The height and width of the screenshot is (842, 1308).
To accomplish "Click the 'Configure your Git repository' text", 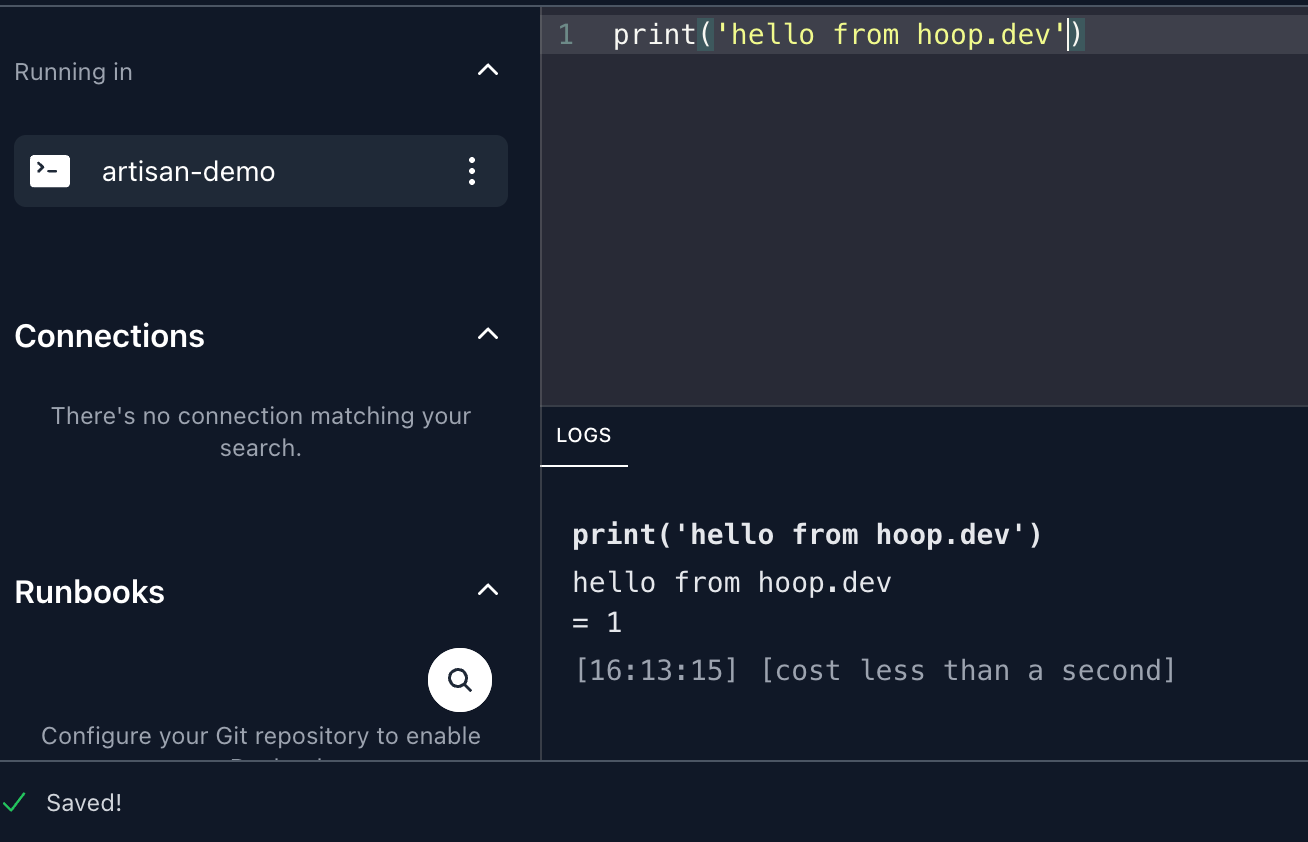I will [260, 736].
